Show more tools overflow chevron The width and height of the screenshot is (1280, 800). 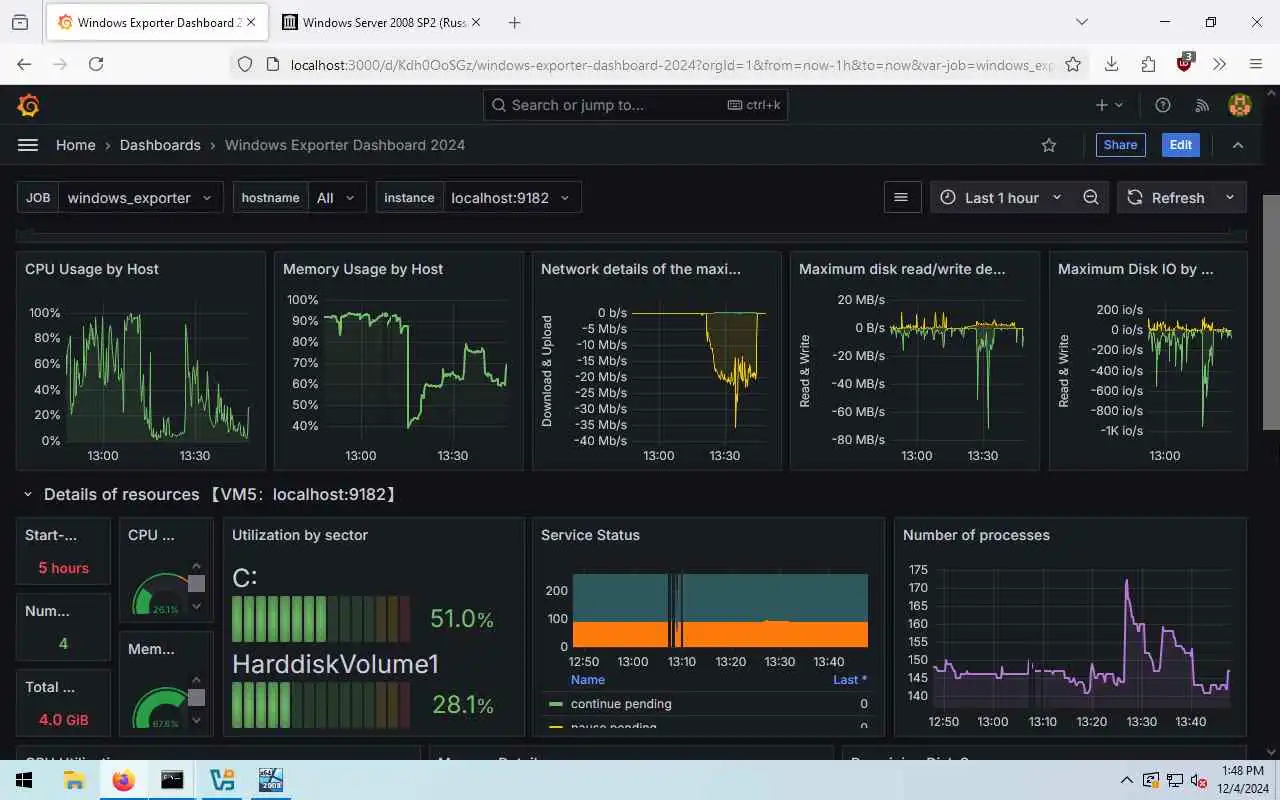pos(1220,64)
